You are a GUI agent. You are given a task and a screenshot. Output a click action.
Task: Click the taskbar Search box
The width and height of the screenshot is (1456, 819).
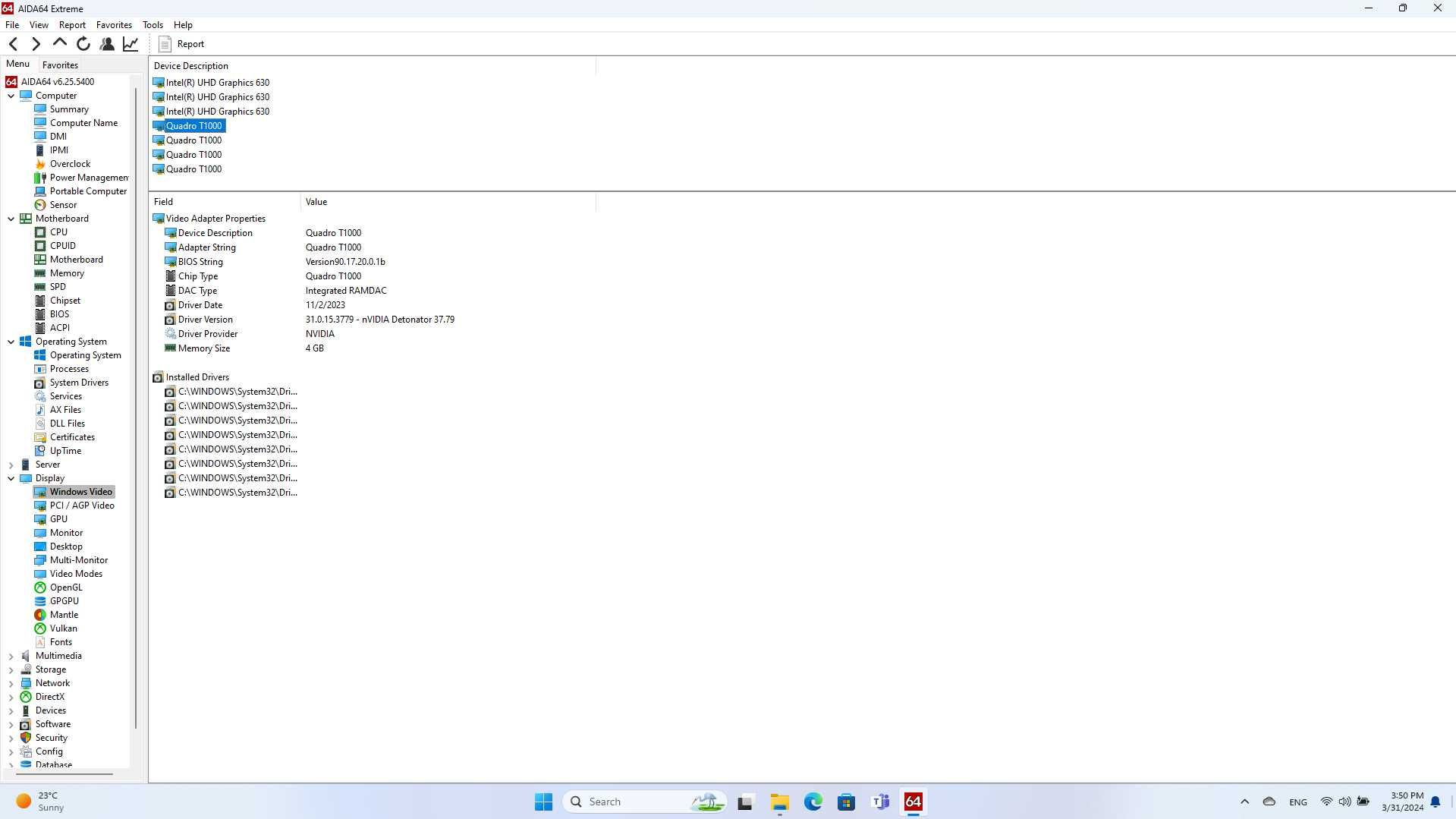[x=644, y=802]
